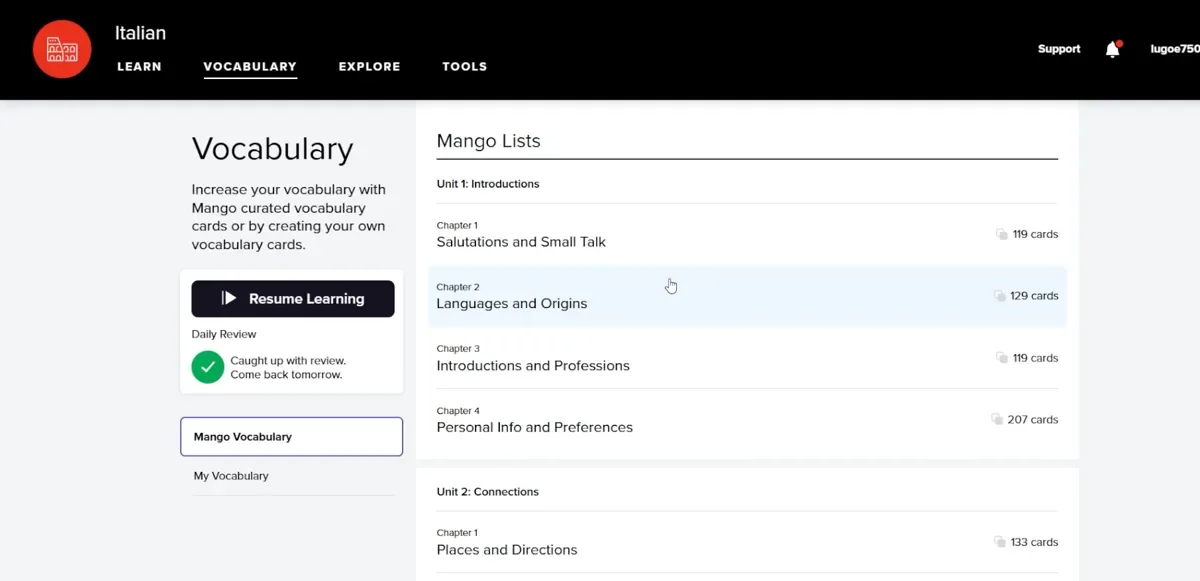Open Personal Info and Preferences chapter
The width and height of the screenshot is (1200, 581).
click(534, 427)
